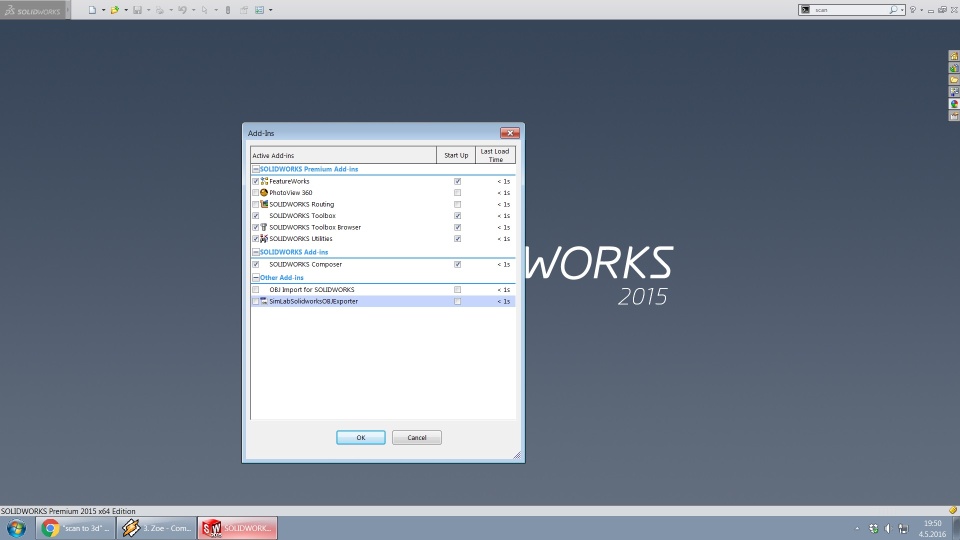Click the Add-Ins dialog resize grip

pyautogui.click(x=517, y=455)
